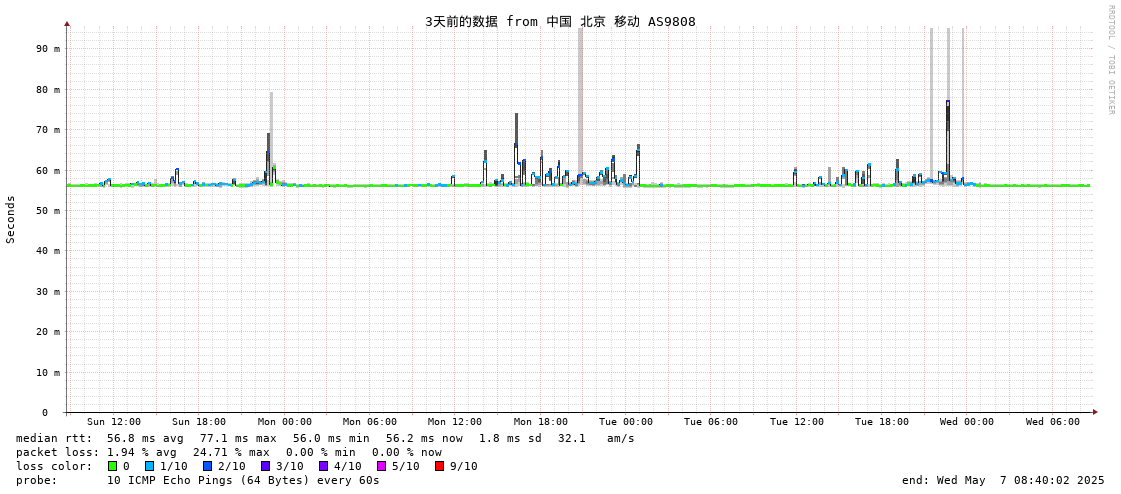Click the 'Tue 00:00' time label

(626, 422)
